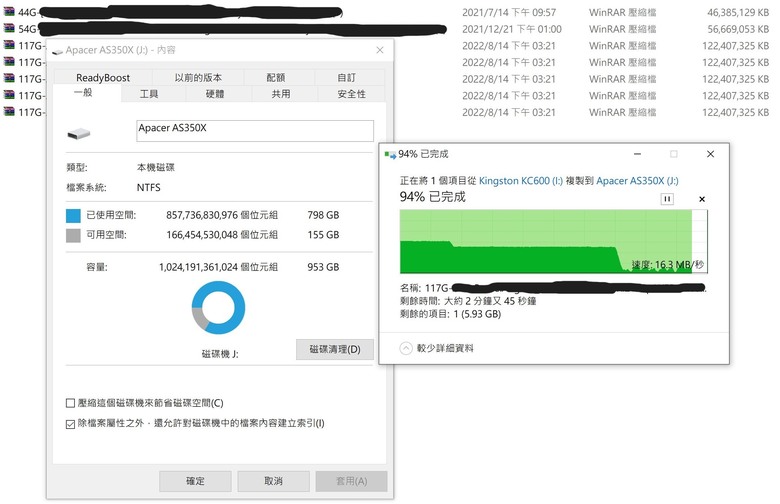The image size is (780, 504).
Task: Pause the file copy operation
Action: [667, 199]
